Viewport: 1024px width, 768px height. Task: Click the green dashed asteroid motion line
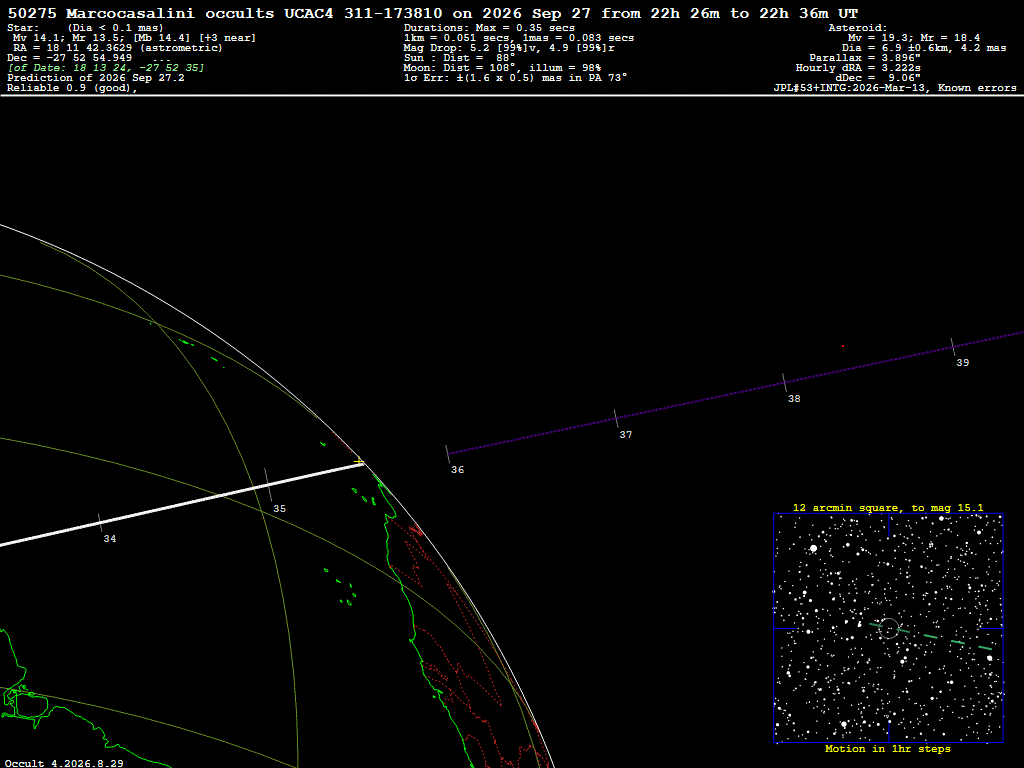pyautogui.click(x=931, y=637)
